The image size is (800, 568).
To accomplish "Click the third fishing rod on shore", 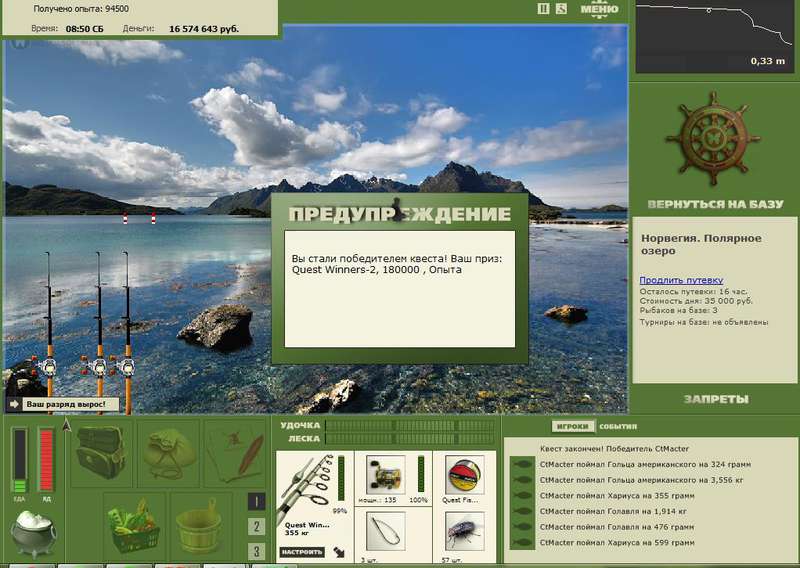I will click(127, 332).
